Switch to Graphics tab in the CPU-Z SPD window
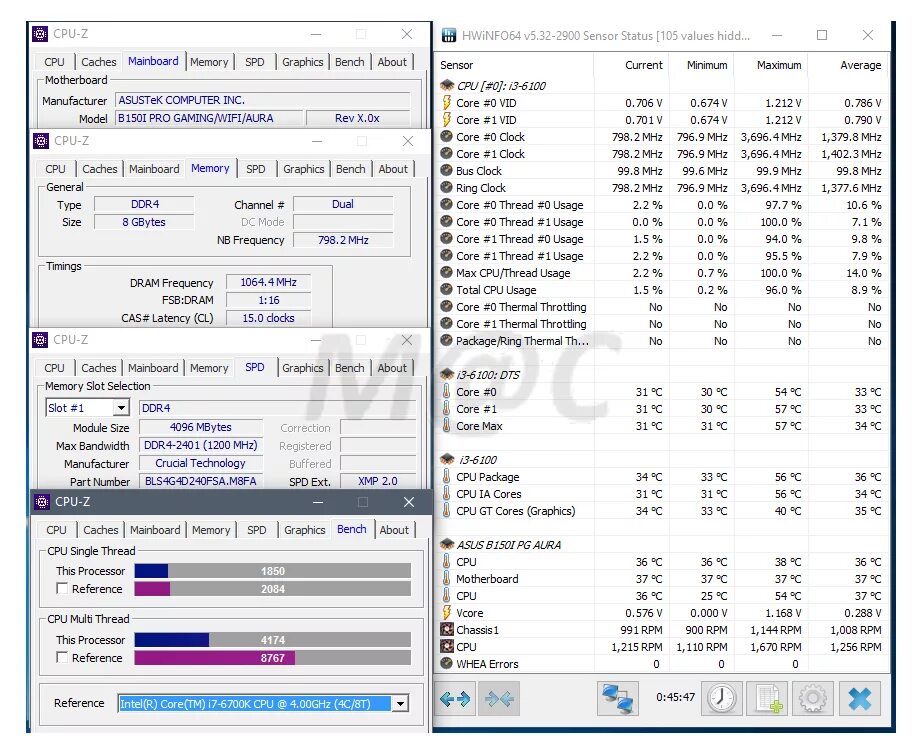 pos(303,368)
